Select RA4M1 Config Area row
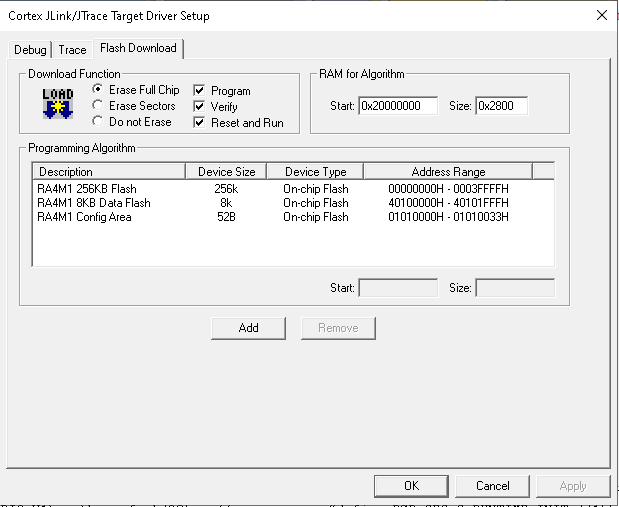619x507 pixels. [x=293, y=217]
